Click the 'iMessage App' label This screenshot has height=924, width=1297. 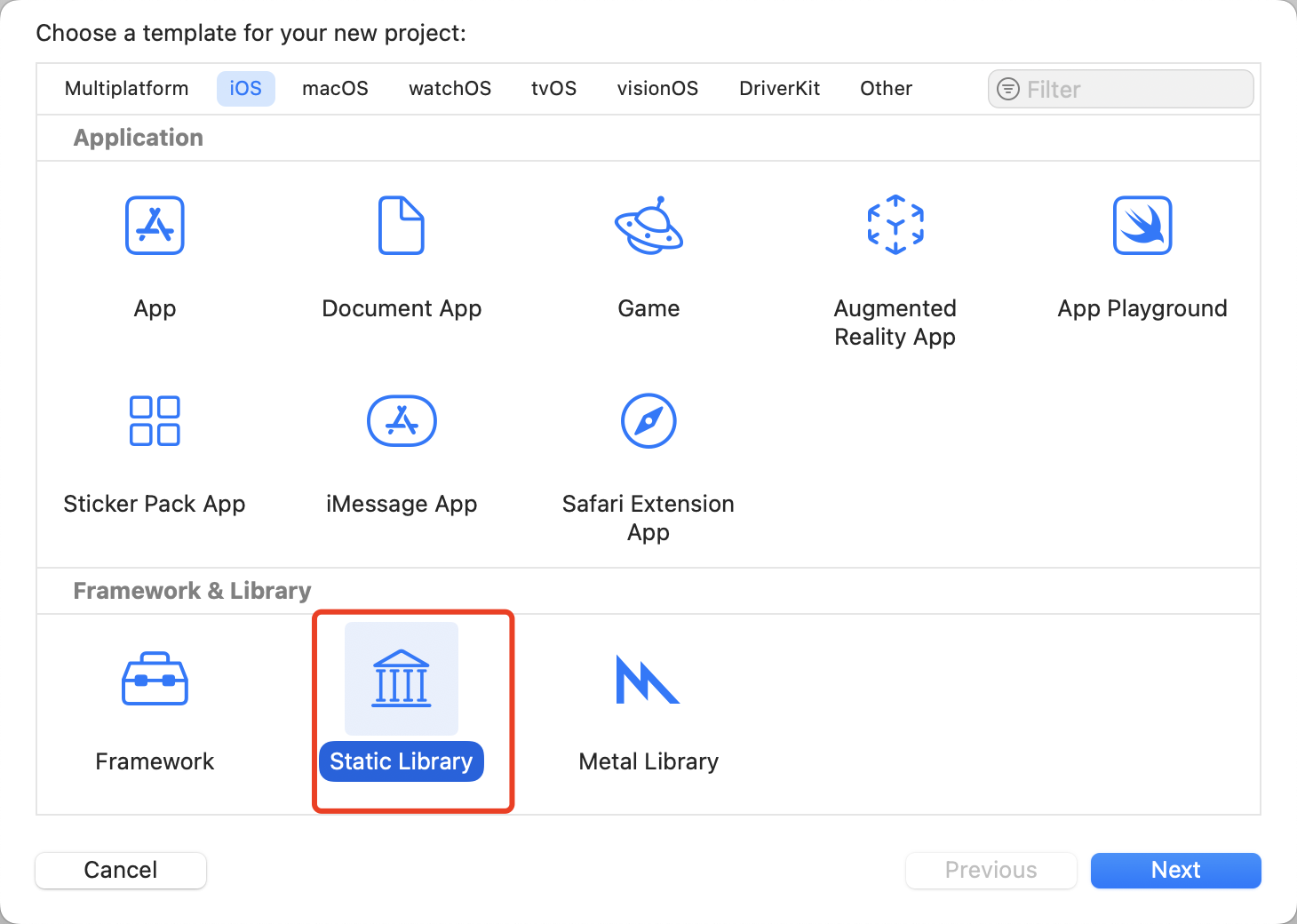402,504
